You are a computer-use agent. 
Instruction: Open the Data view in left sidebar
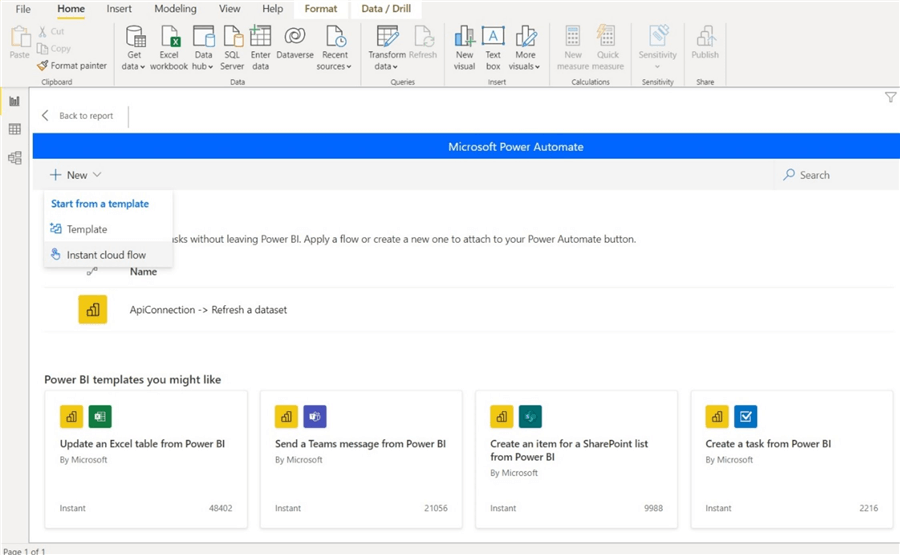14,129
